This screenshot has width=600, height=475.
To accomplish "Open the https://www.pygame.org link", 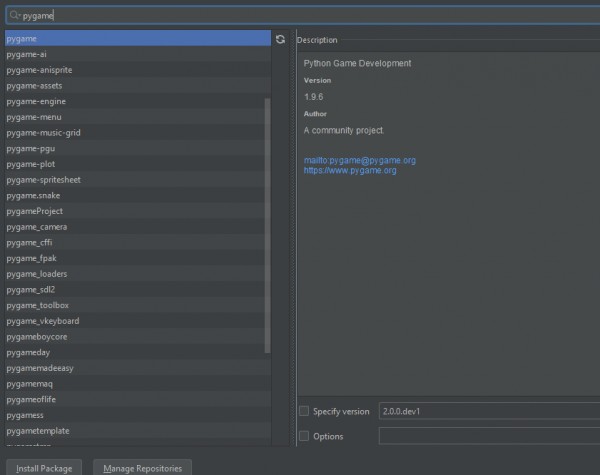I will [350, 171].
